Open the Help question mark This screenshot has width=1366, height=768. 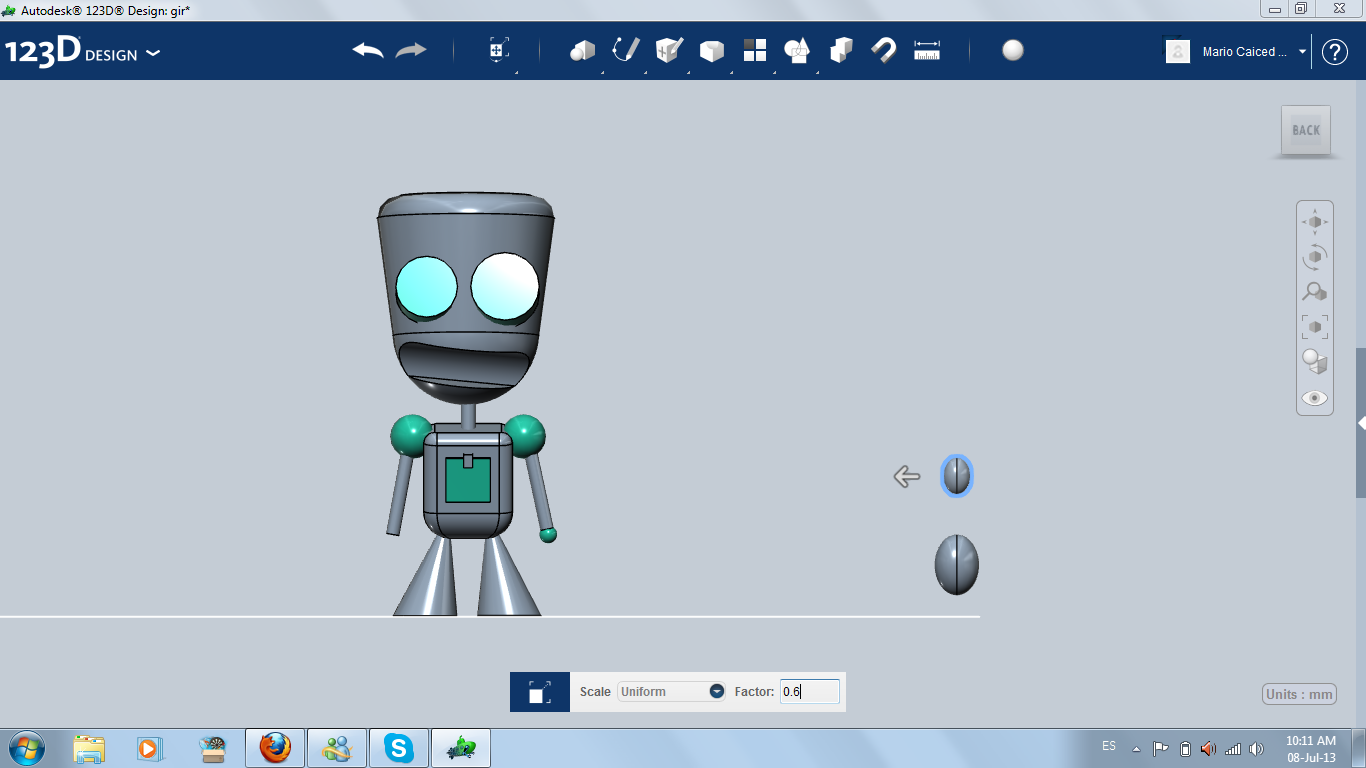click(x=1335, y=52)
